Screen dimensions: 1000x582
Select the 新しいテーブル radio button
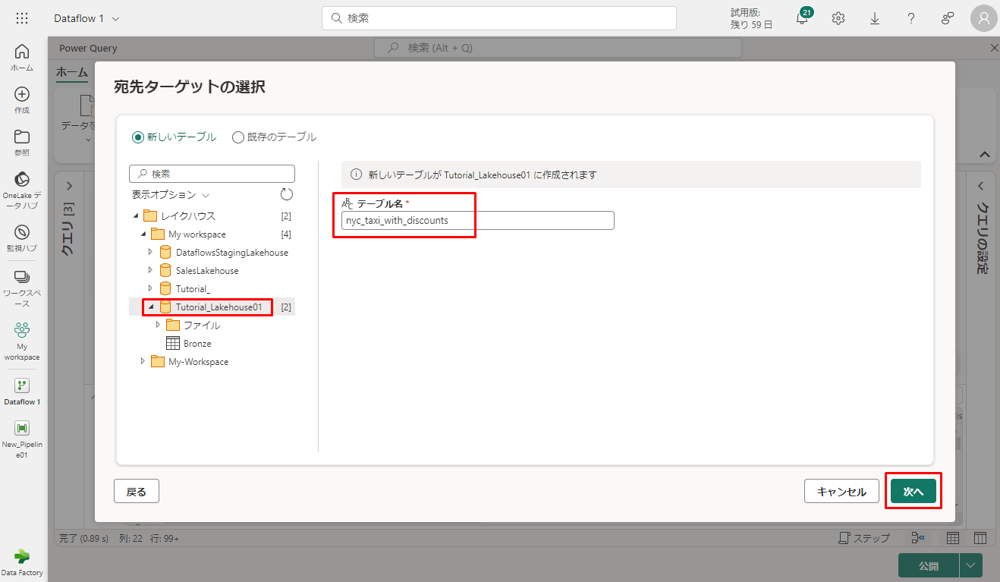pos(138,137)
